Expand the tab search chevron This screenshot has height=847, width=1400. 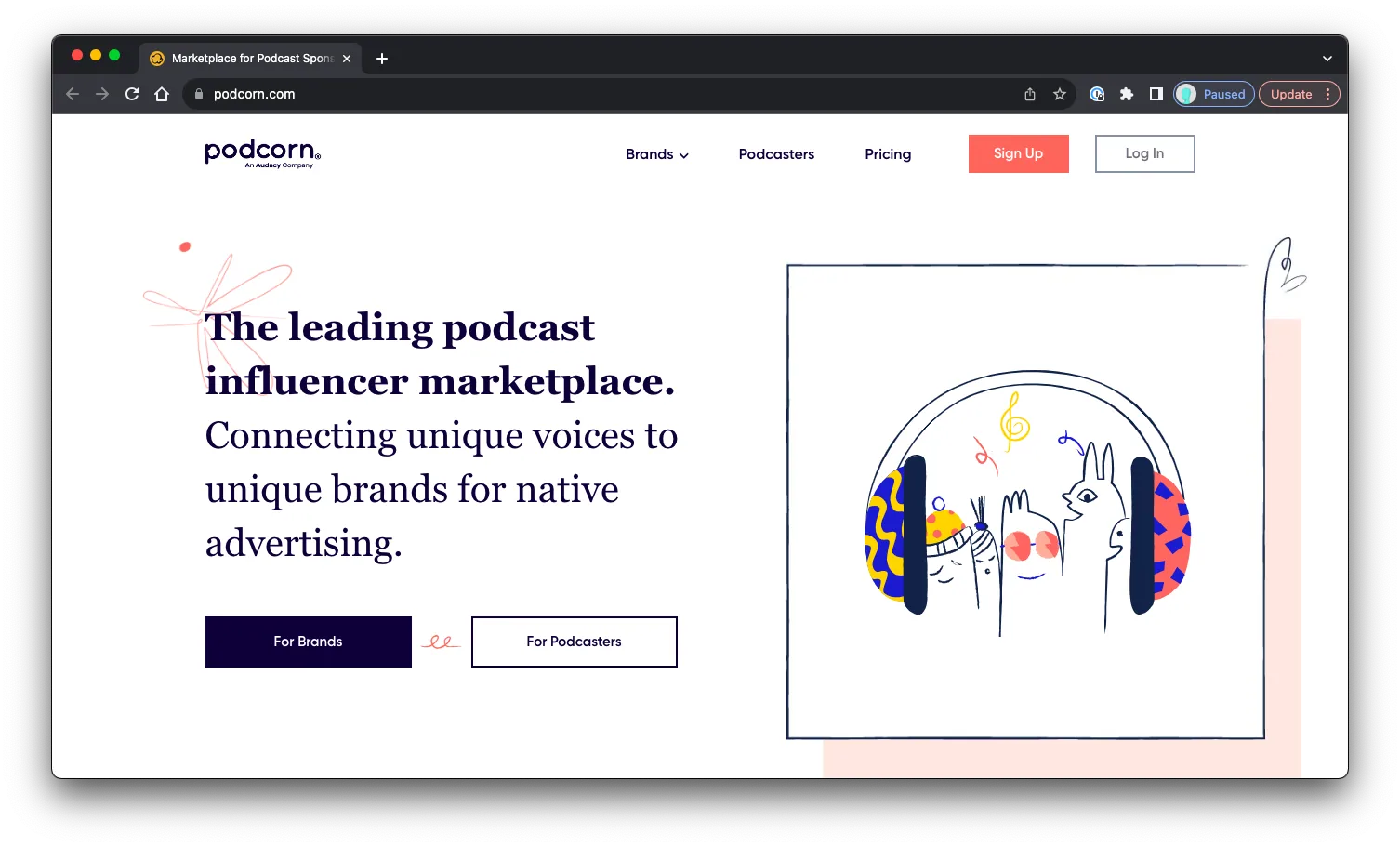point(1327,59)
